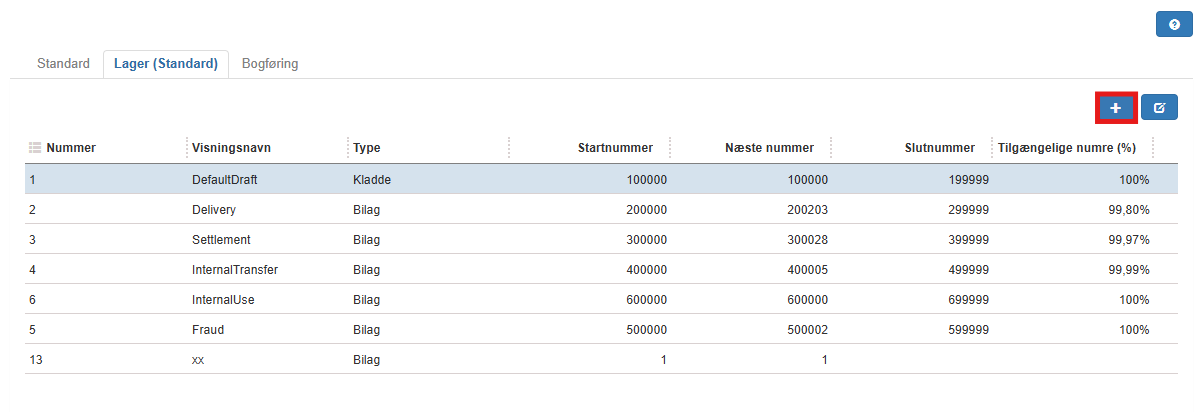Click Startnummer value 500000
Screen dimensions: 1200x412
pyautogui.click(x=647, y=330)
